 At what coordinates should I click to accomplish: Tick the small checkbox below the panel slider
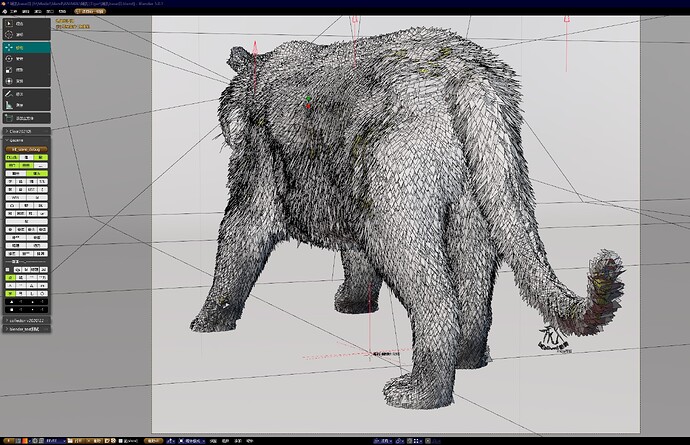pos(7,269)
